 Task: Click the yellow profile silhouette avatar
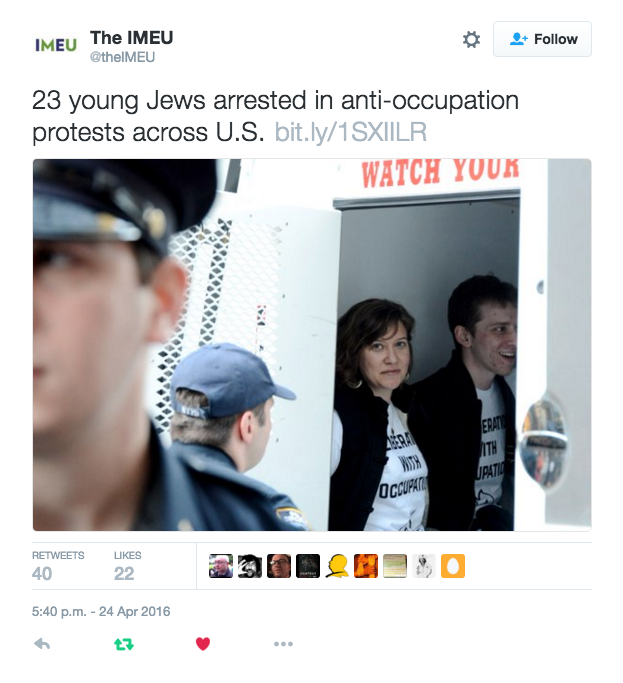[x=337, y=566]
